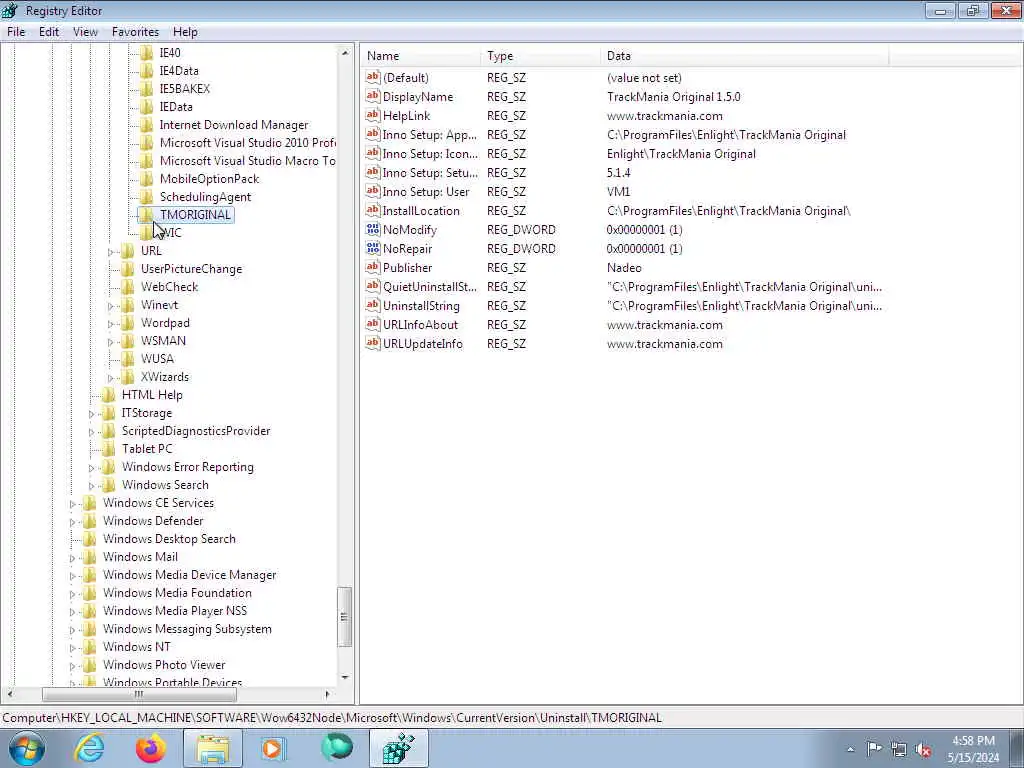This screenshot has width=1024, height=768.
Task: Click the SchedulingAgent folder icon
Action: click(147, 197)
